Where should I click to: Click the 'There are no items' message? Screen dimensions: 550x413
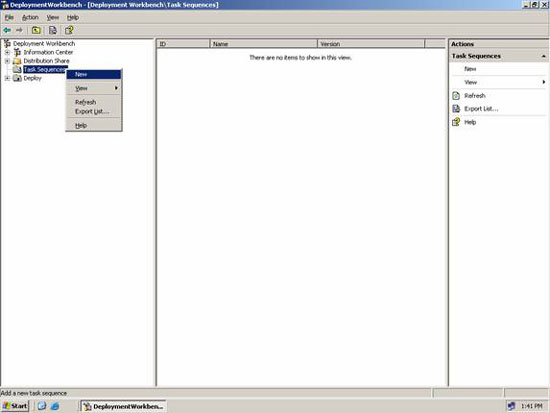coord(300,58)
